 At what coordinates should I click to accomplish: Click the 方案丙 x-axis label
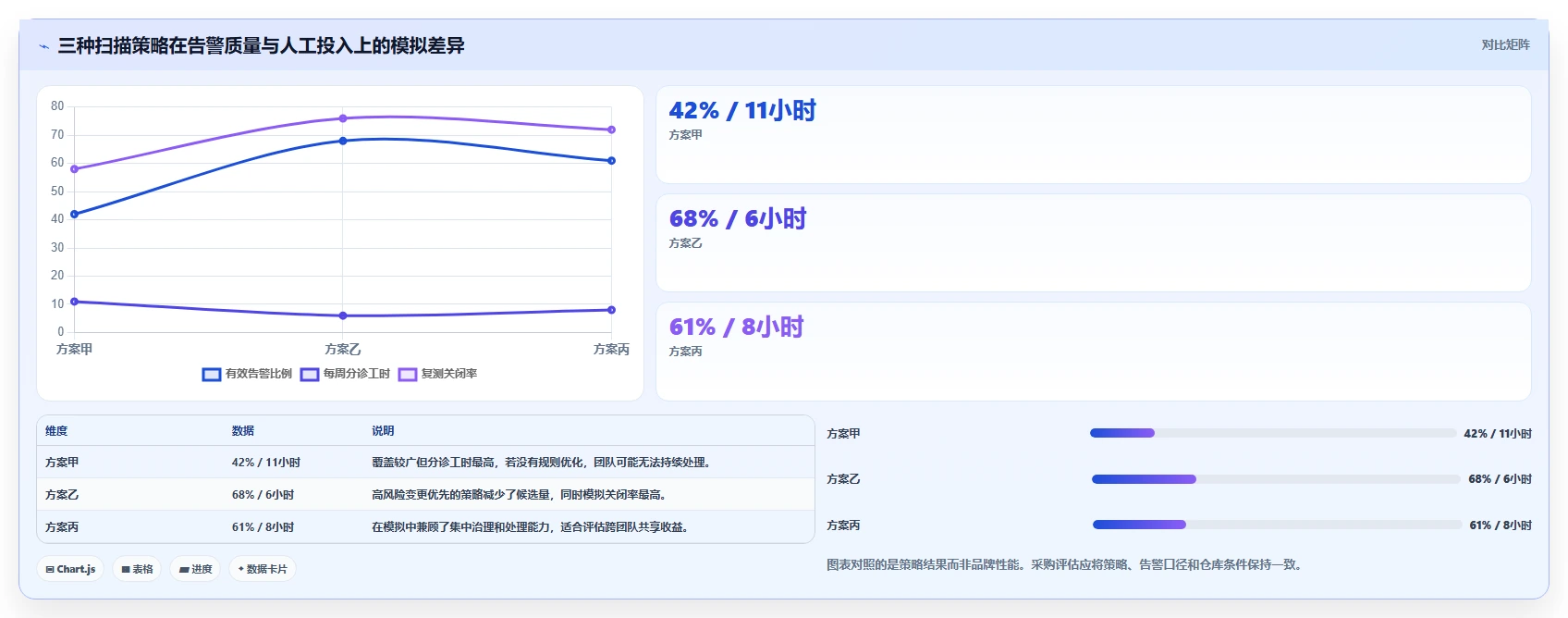(611, 350)
